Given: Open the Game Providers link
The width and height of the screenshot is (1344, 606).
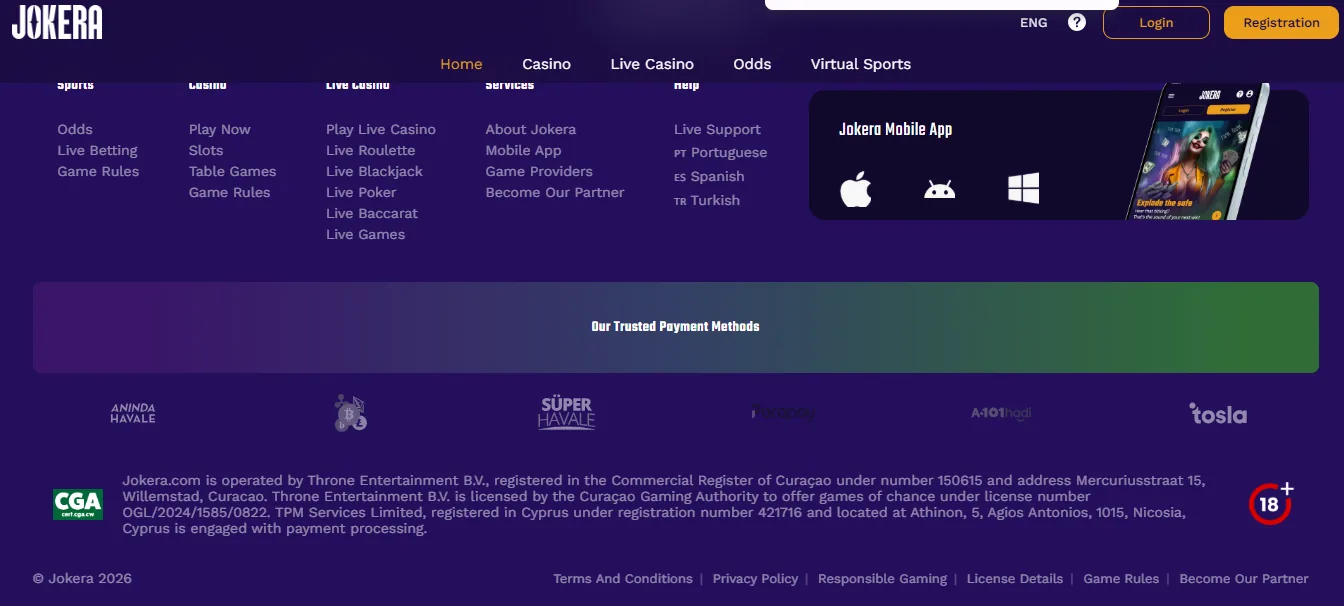Looking at the screenshot, I should click(x=539, y=171).
